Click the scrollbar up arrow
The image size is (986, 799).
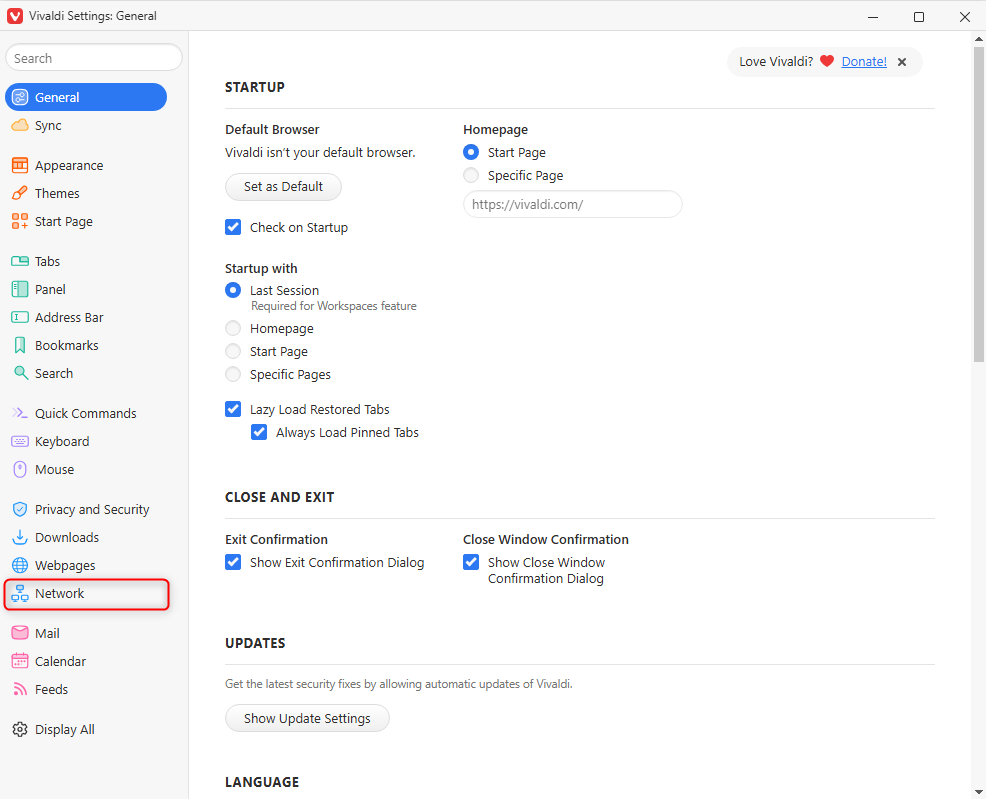point(978,38)
